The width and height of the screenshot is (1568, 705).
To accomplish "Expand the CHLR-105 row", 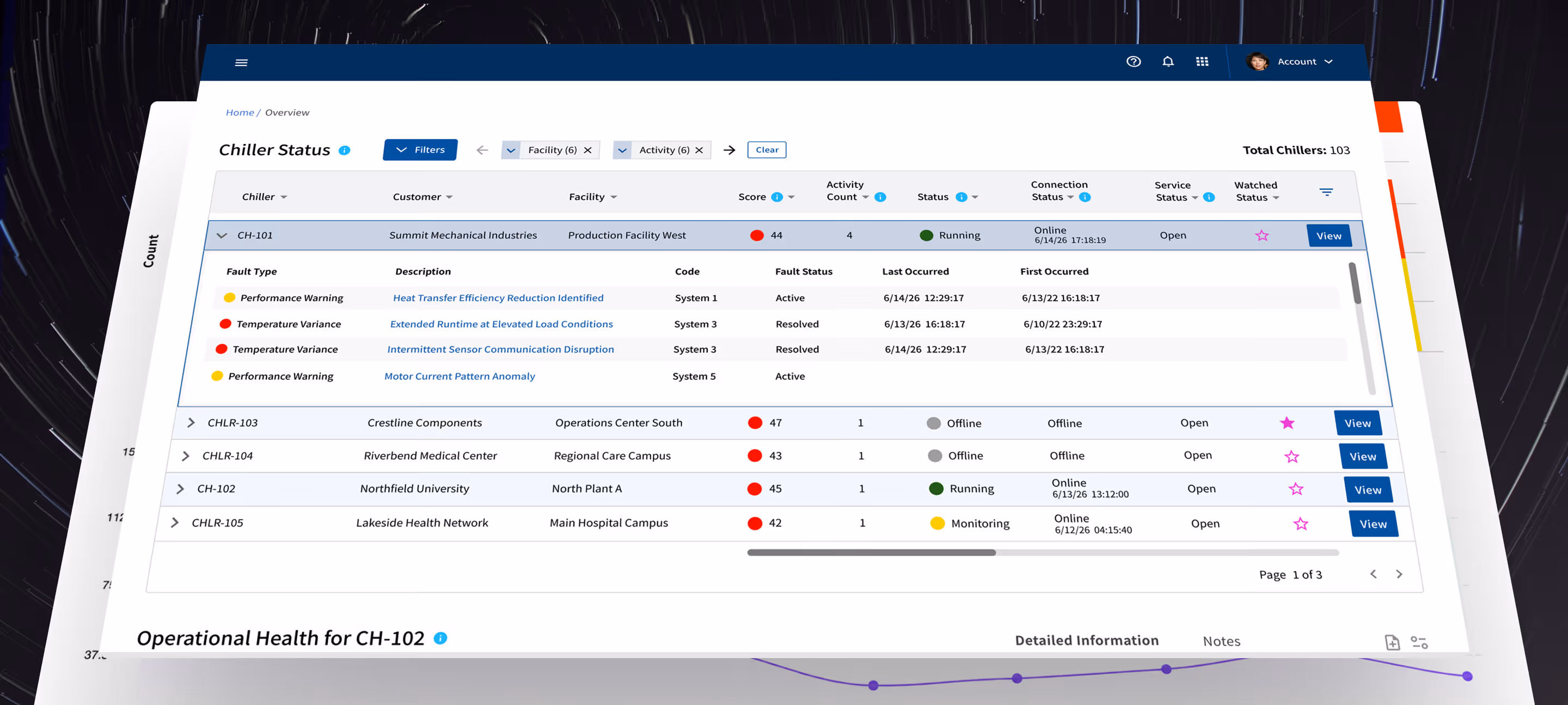I will point(174,523).
